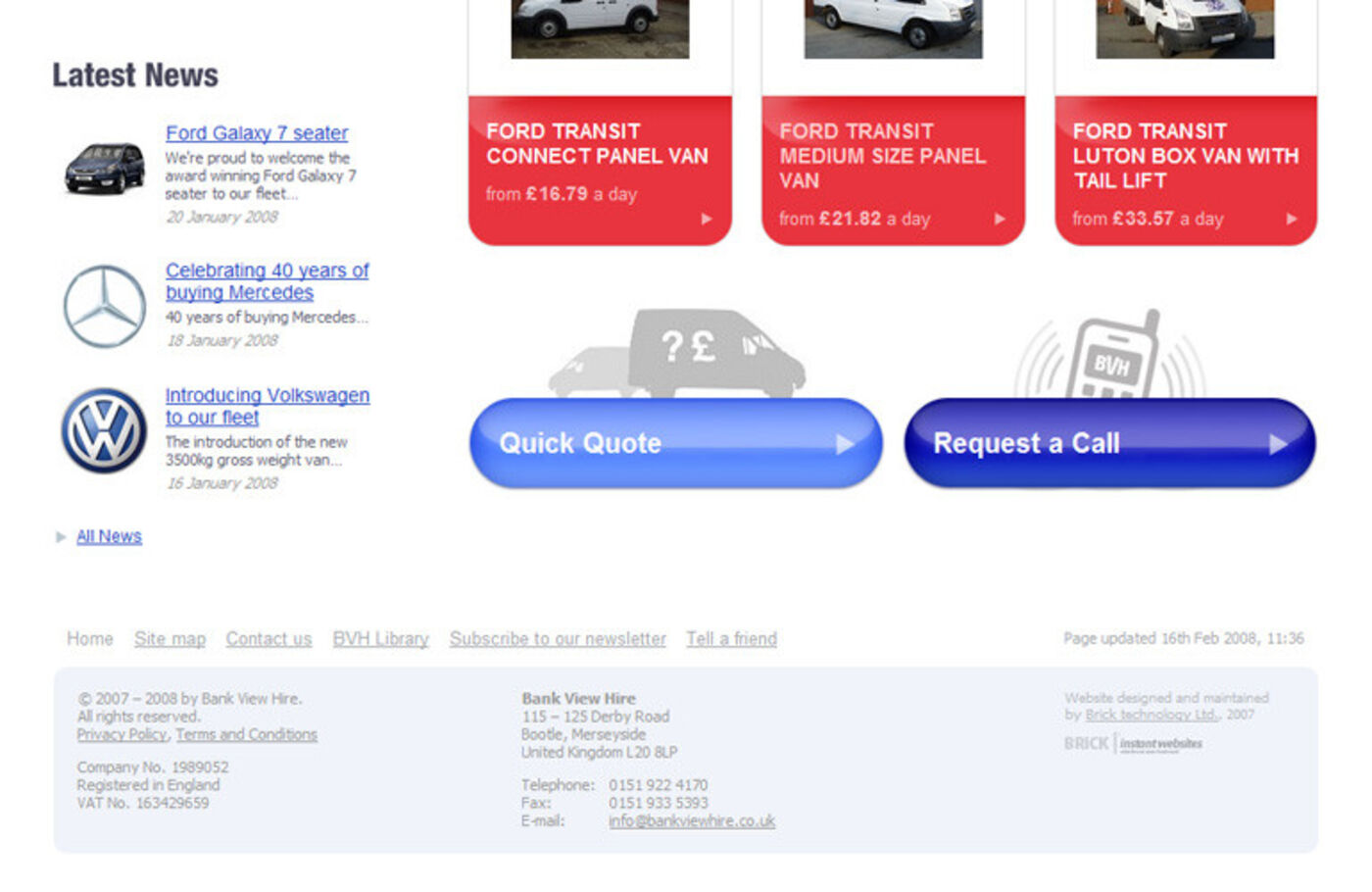1372x892 pixels.
Task: Click the Ford Galaxy car thumbnail
Action: coord(104,168)
